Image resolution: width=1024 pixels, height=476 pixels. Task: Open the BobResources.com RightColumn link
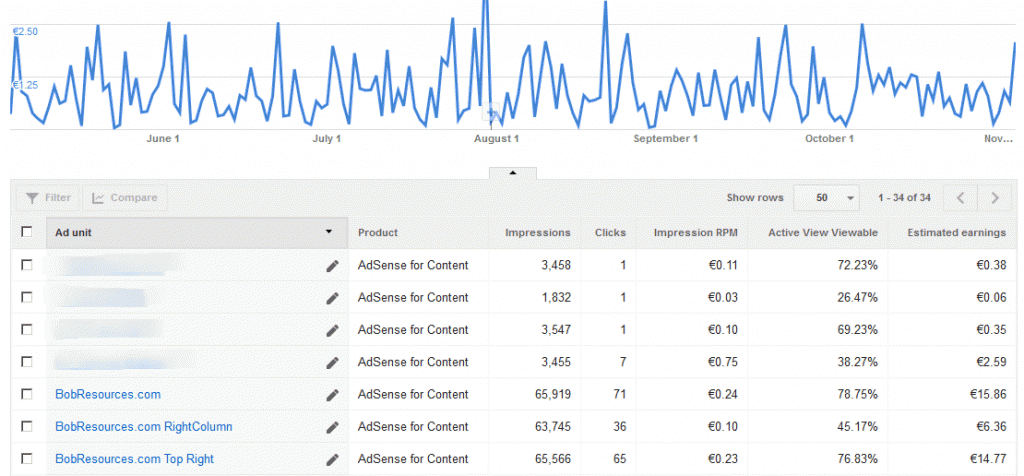144,426
